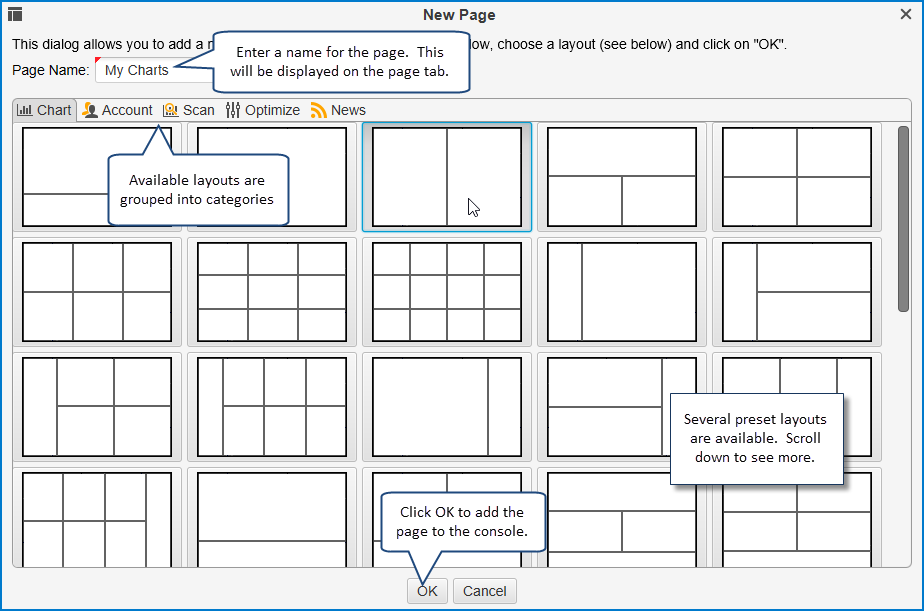Click the vertical scrollbar of the layout list

click(903, 220)
